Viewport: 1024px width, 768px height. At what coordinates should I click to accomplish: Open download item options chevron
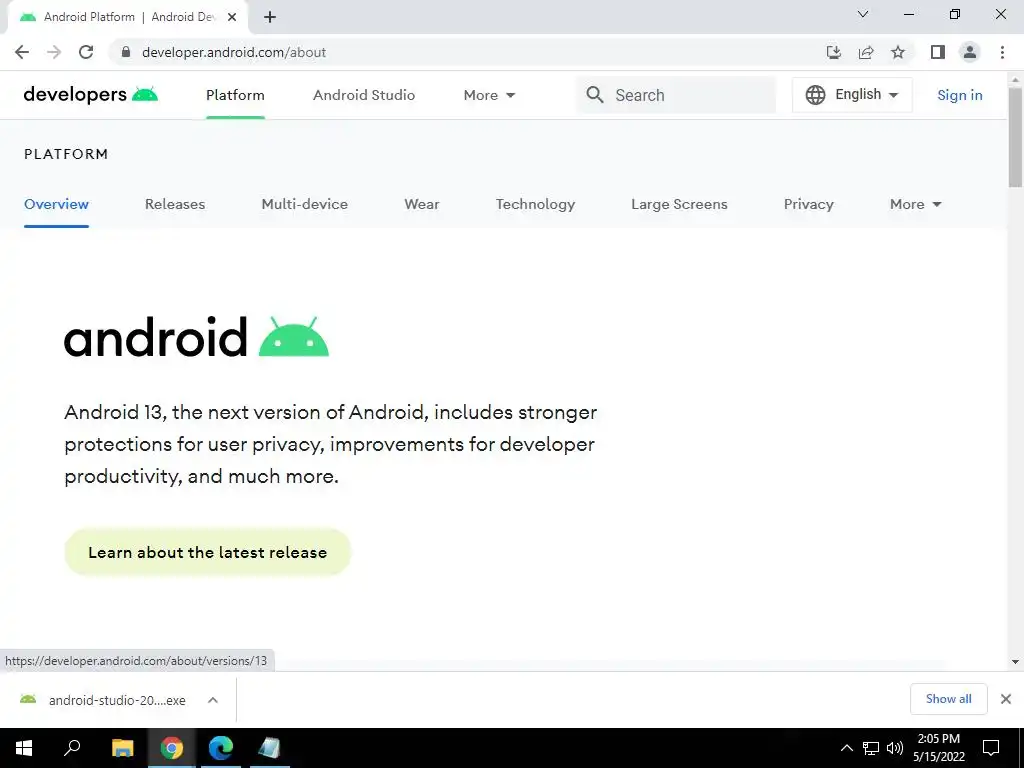pos(212,700)
